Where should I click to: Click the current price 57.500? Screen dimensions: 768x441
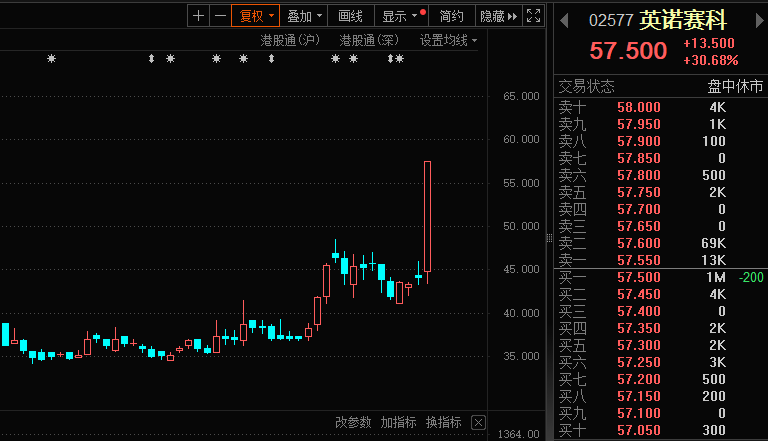628,50
